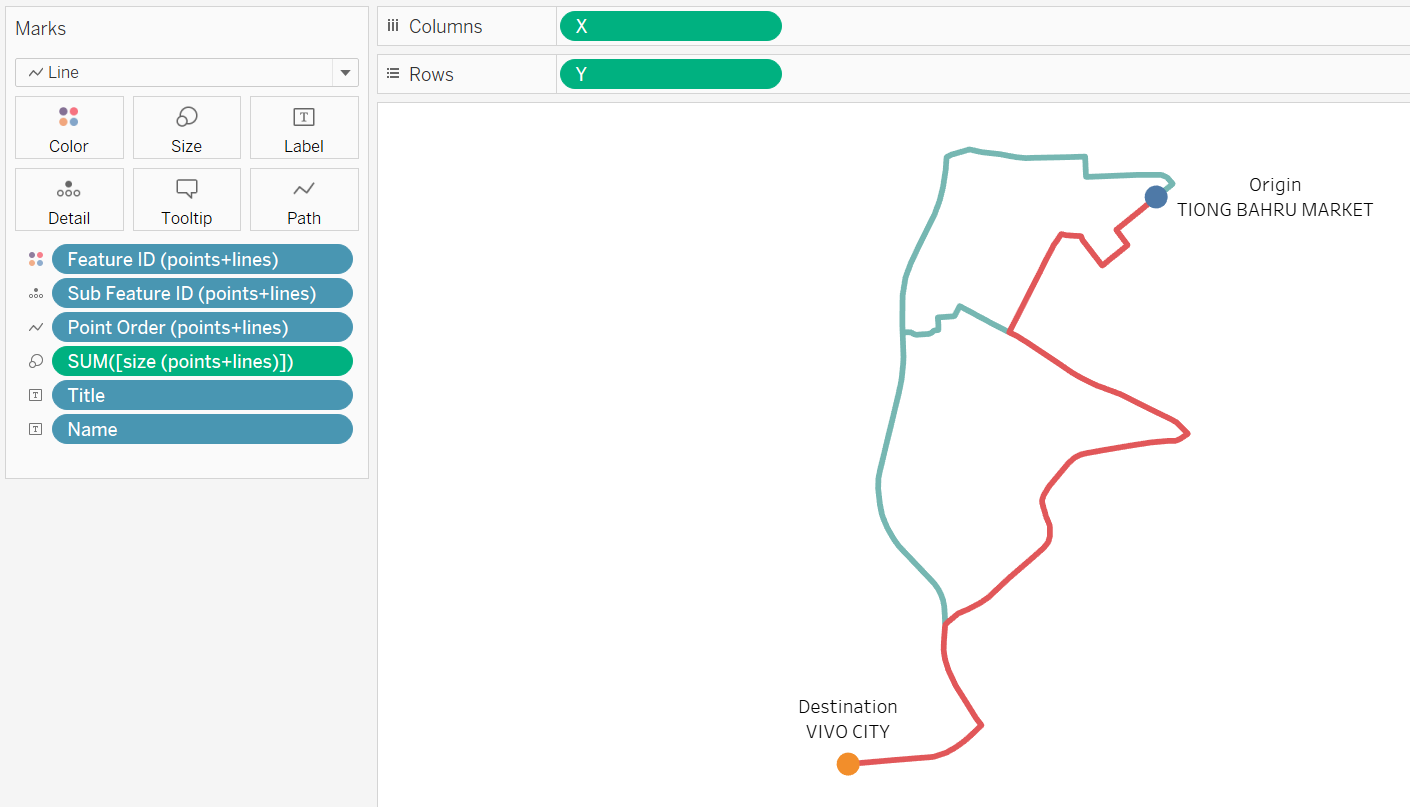Click the label icon beside Name pill
Screen dimensions: 1410x807
36,429
